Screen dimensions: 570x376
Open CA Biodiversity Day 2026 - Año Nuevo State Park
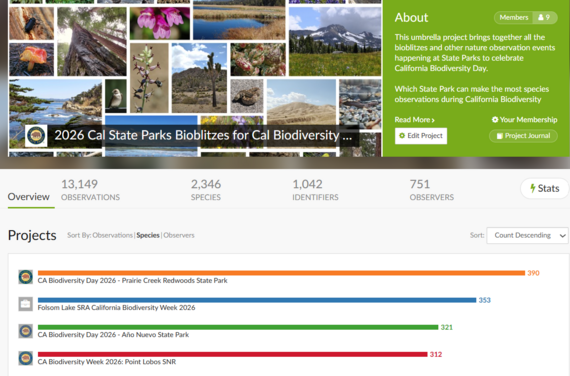tap(113, 335)
